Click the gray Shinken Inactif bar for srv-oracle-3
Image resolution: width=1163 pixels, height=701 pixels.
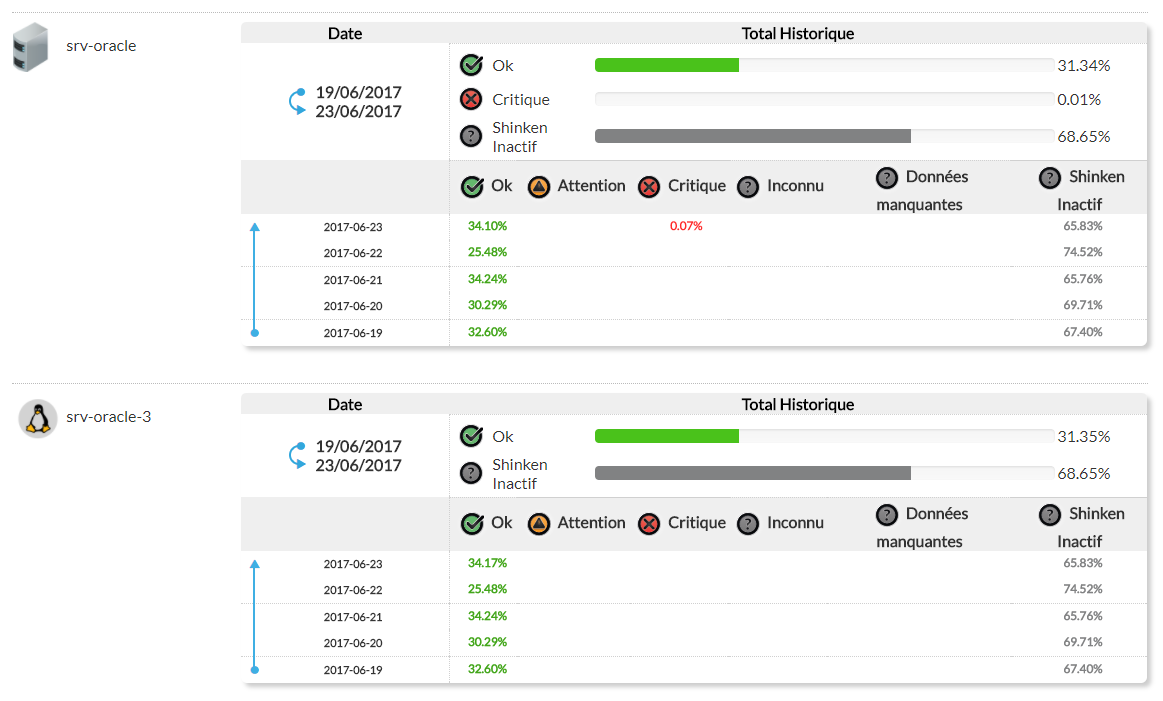pyautogui.click(x=752, y=473)
